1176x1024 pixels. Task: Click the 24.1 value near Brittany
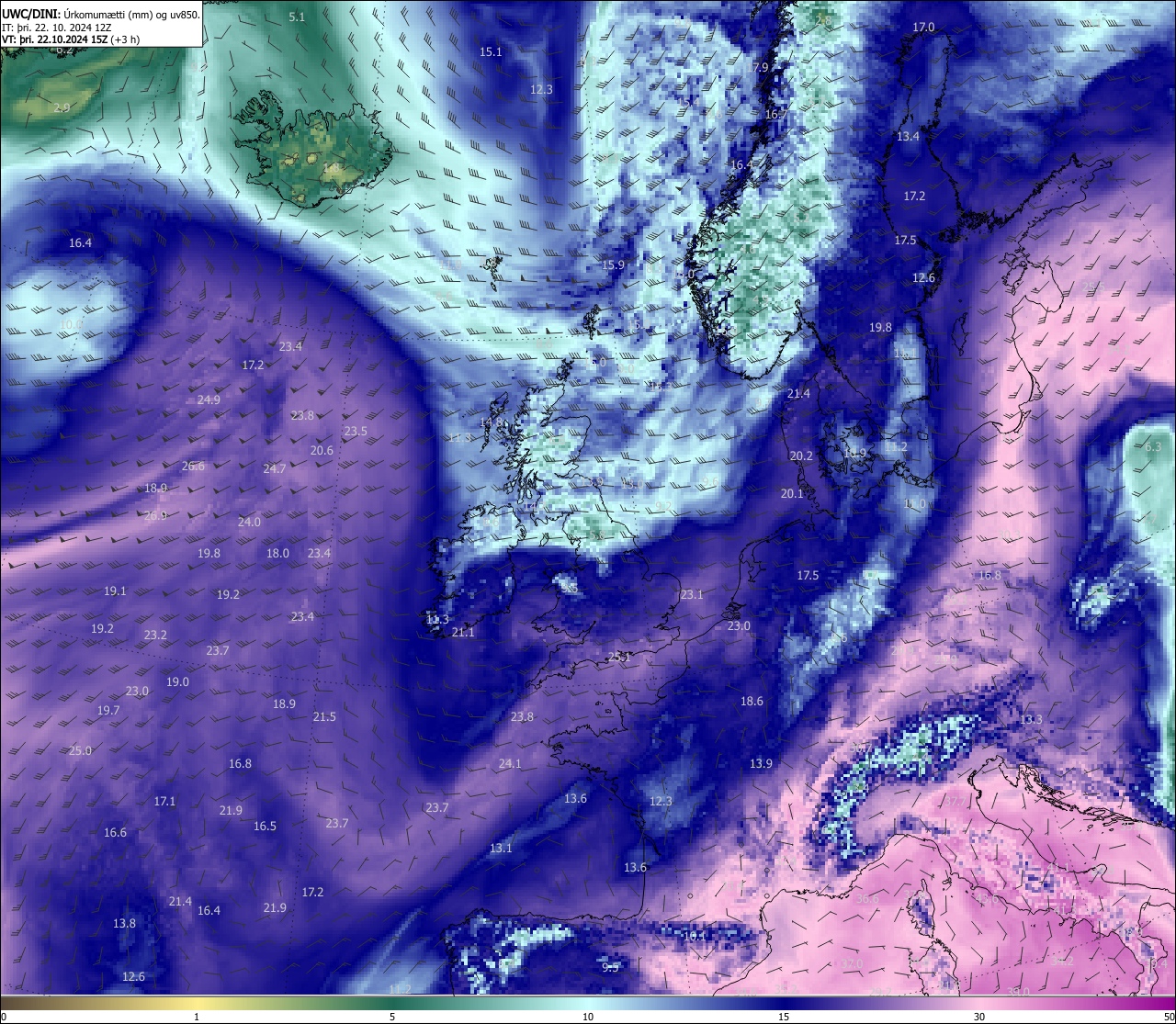coord(510,763)
